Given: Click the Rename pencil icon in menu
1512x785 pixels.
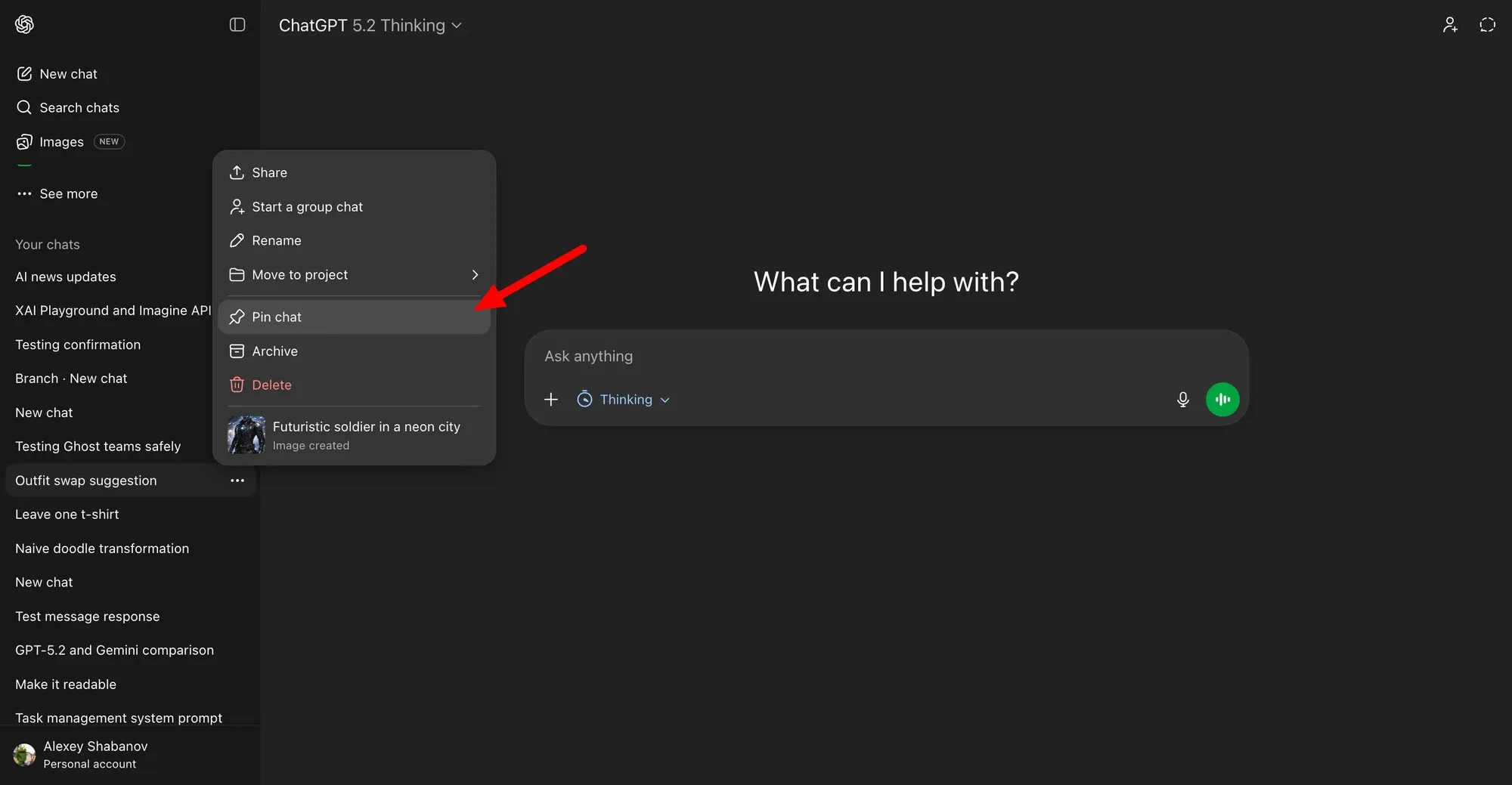Looking at the screenshot, I should tap(237, 241).
